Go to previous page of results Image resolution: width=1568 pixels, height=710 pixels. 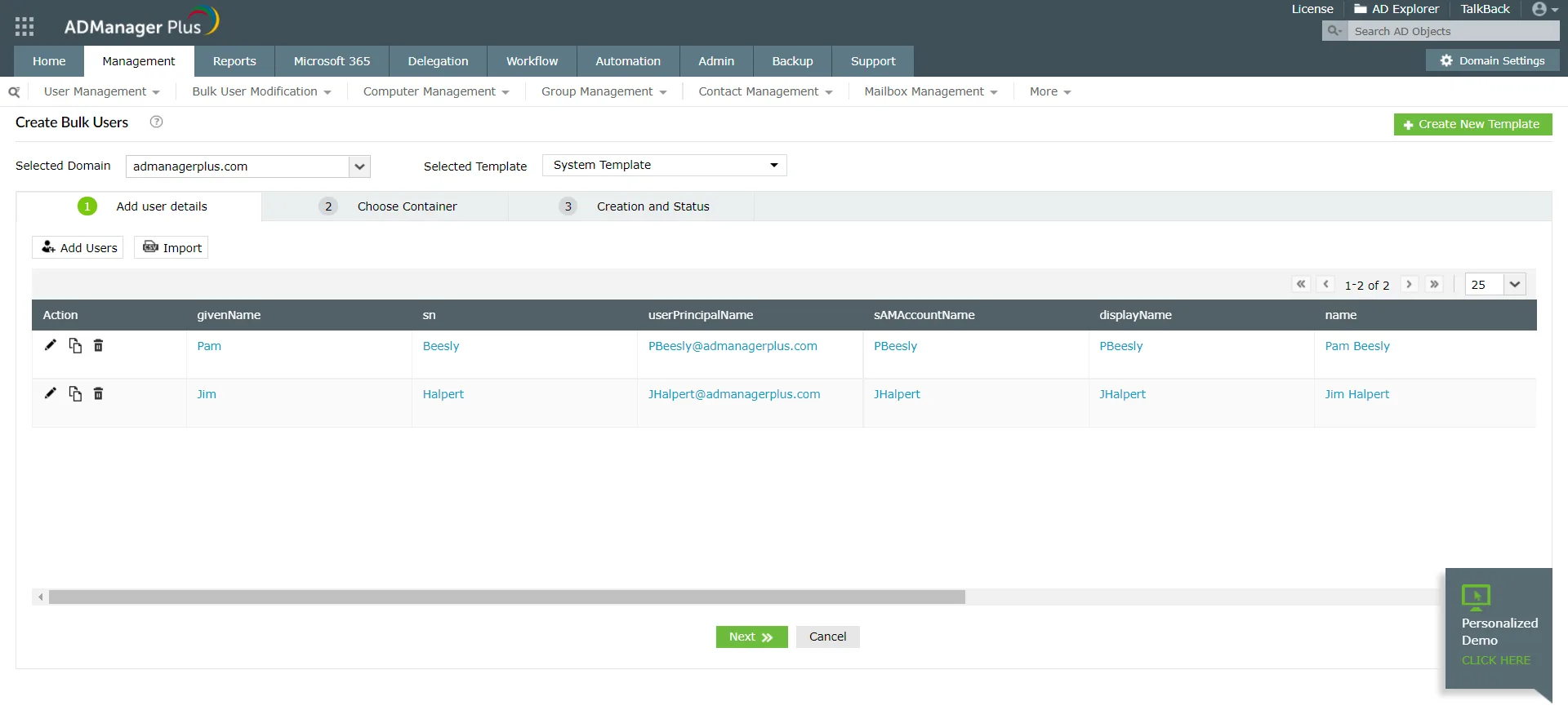[1326, 284]
